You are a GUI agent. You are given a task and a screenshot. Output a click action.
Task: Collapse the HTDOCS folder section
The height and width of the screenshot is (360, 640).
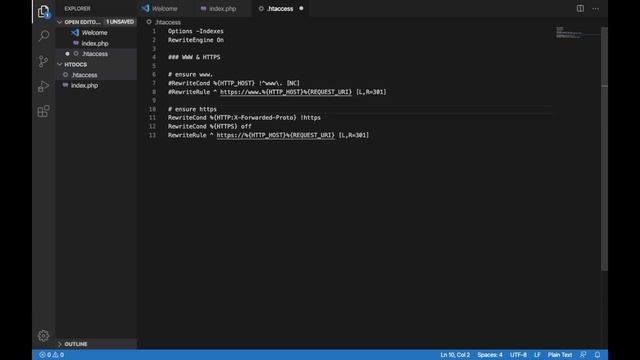(x=76, y=64)
